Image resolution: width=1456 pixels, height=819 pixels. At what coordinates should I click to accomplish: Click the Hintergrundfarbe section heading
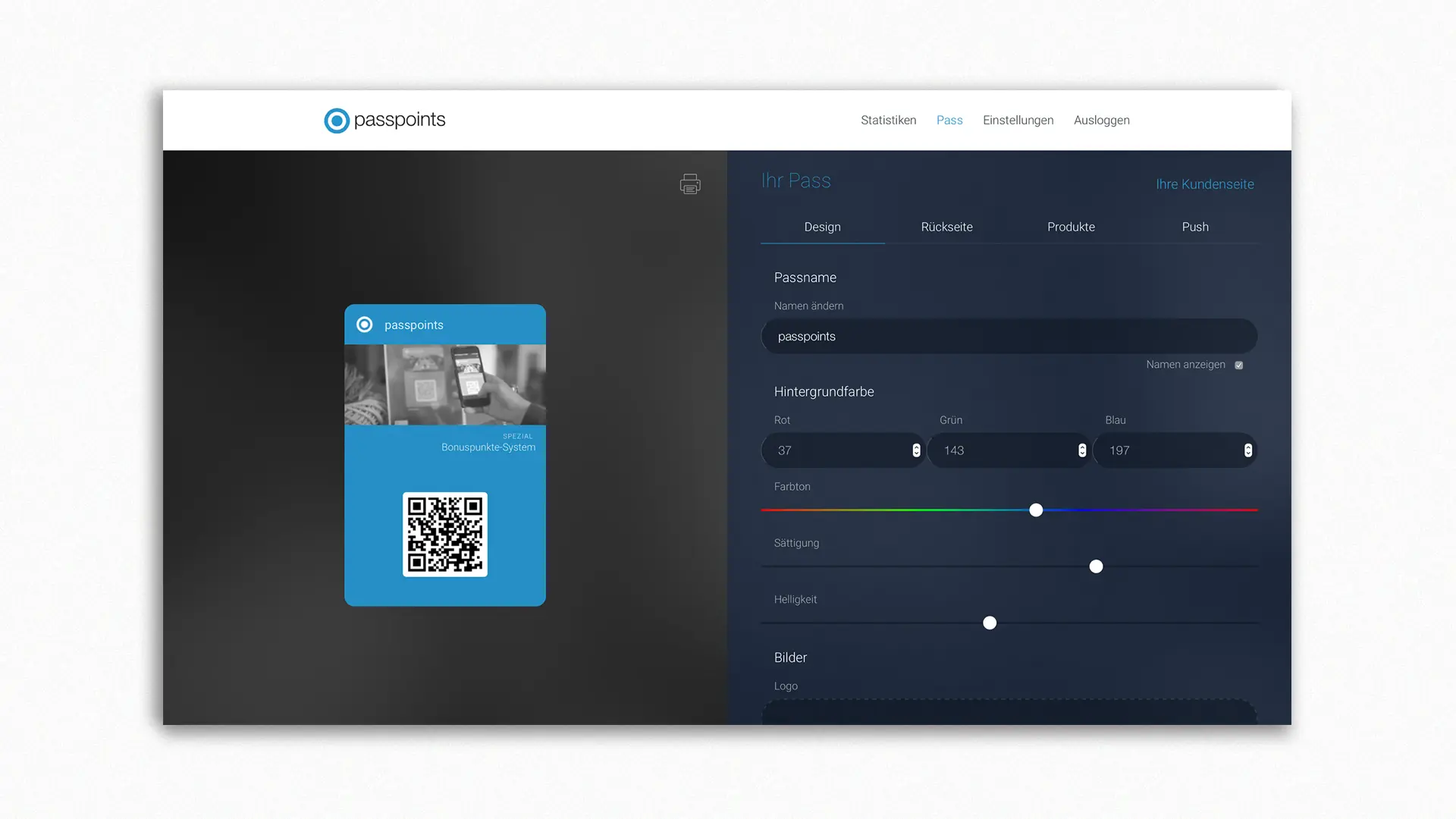(824, 391)
